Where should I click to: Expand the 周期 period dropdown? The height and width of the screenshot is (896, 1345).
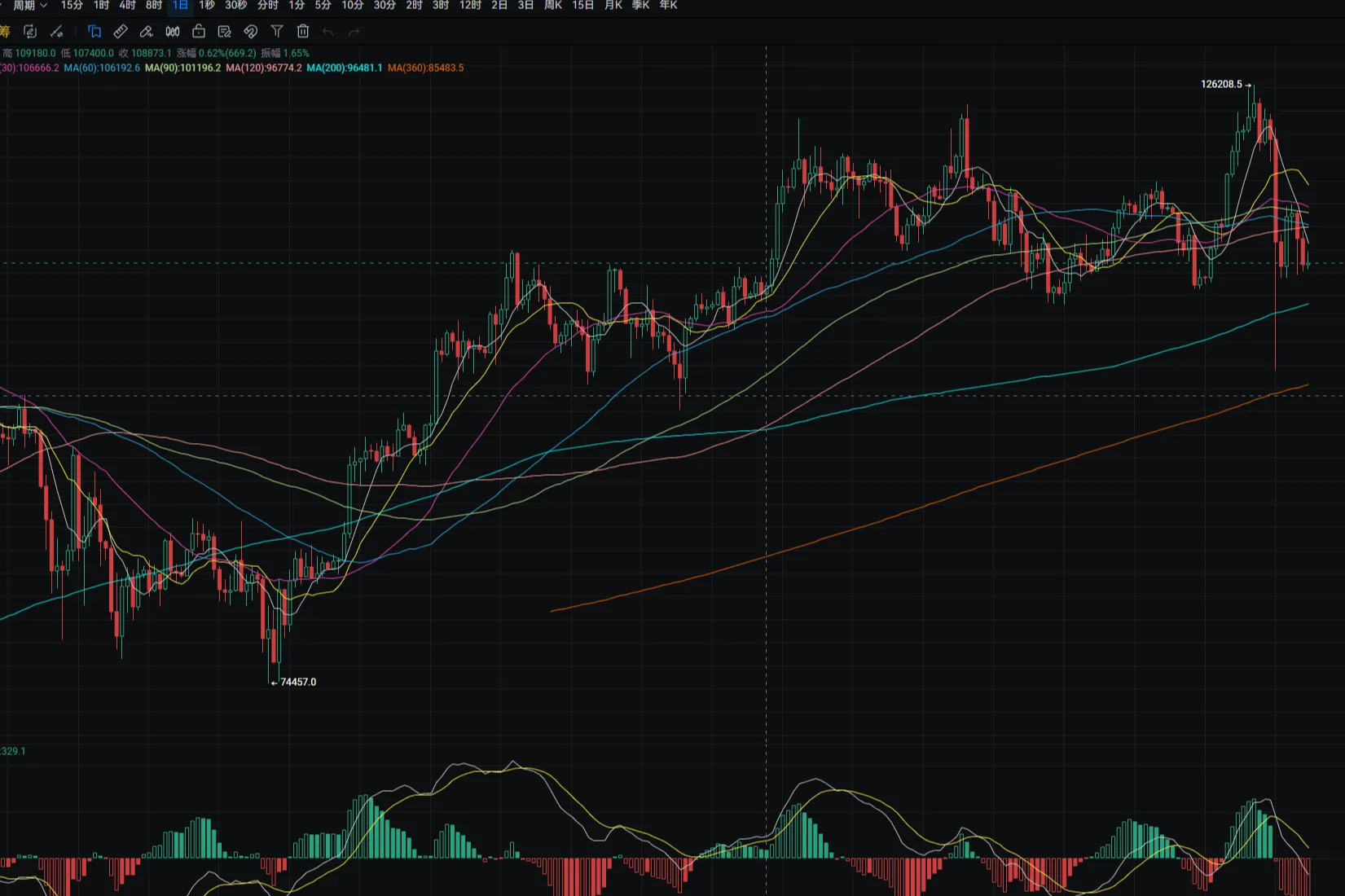30,6
